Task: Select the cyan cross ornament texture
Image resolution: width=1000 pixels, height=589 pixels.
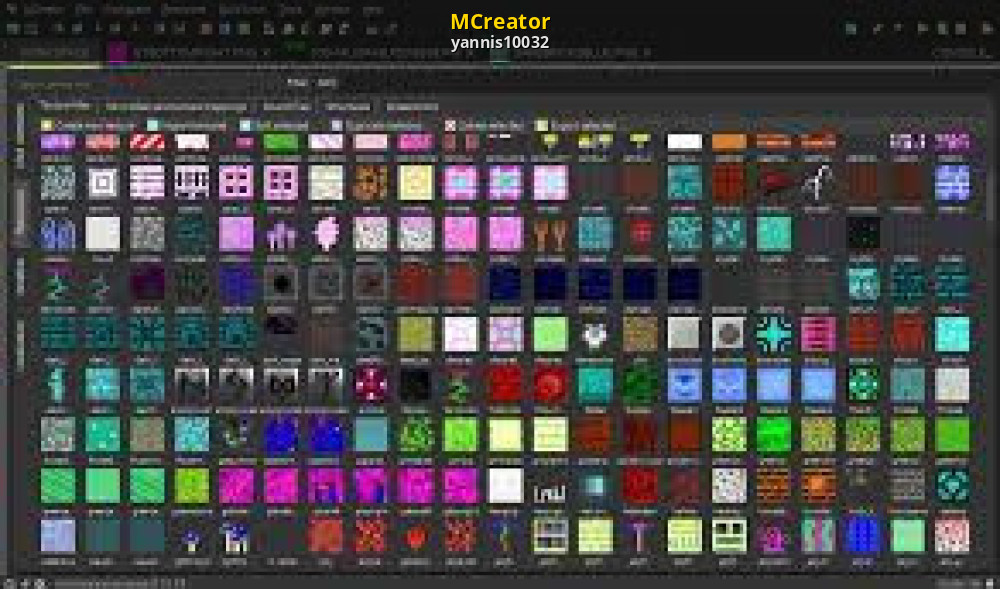Action: pos(773,334)
